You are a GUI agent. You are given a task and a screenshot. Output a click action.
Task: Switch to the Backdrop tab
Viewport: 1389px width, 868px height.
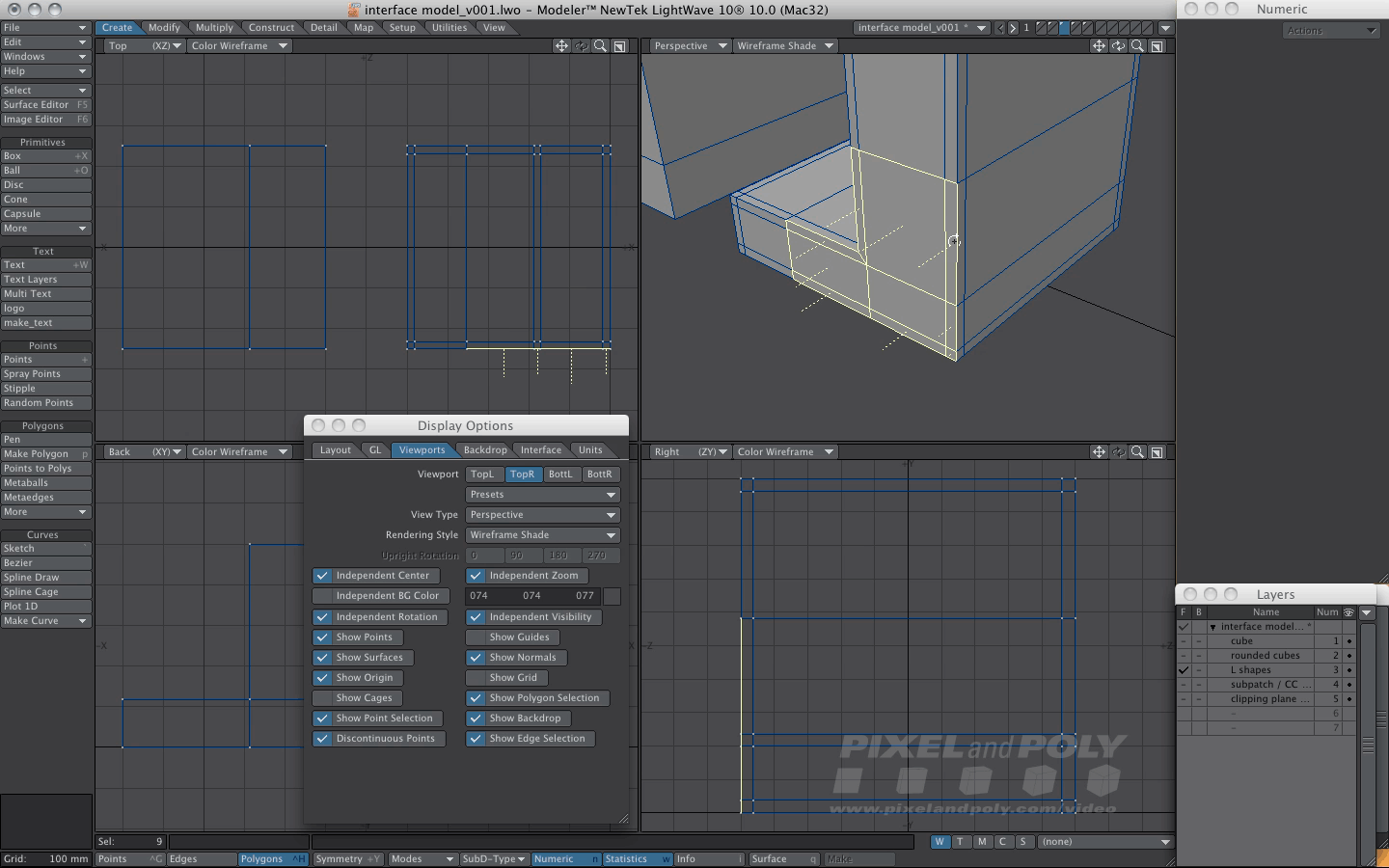click(x=484, y=449)
